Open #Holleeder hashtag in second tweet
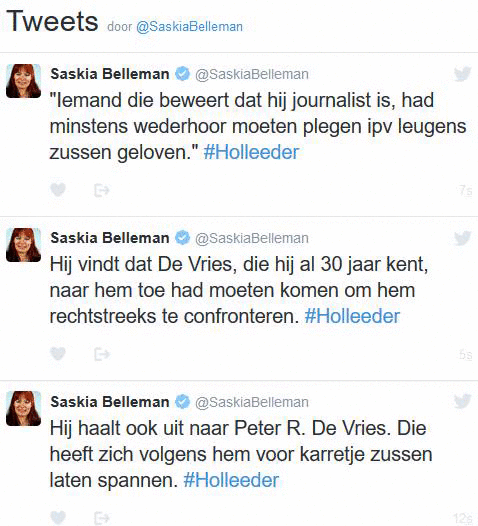 352,316
